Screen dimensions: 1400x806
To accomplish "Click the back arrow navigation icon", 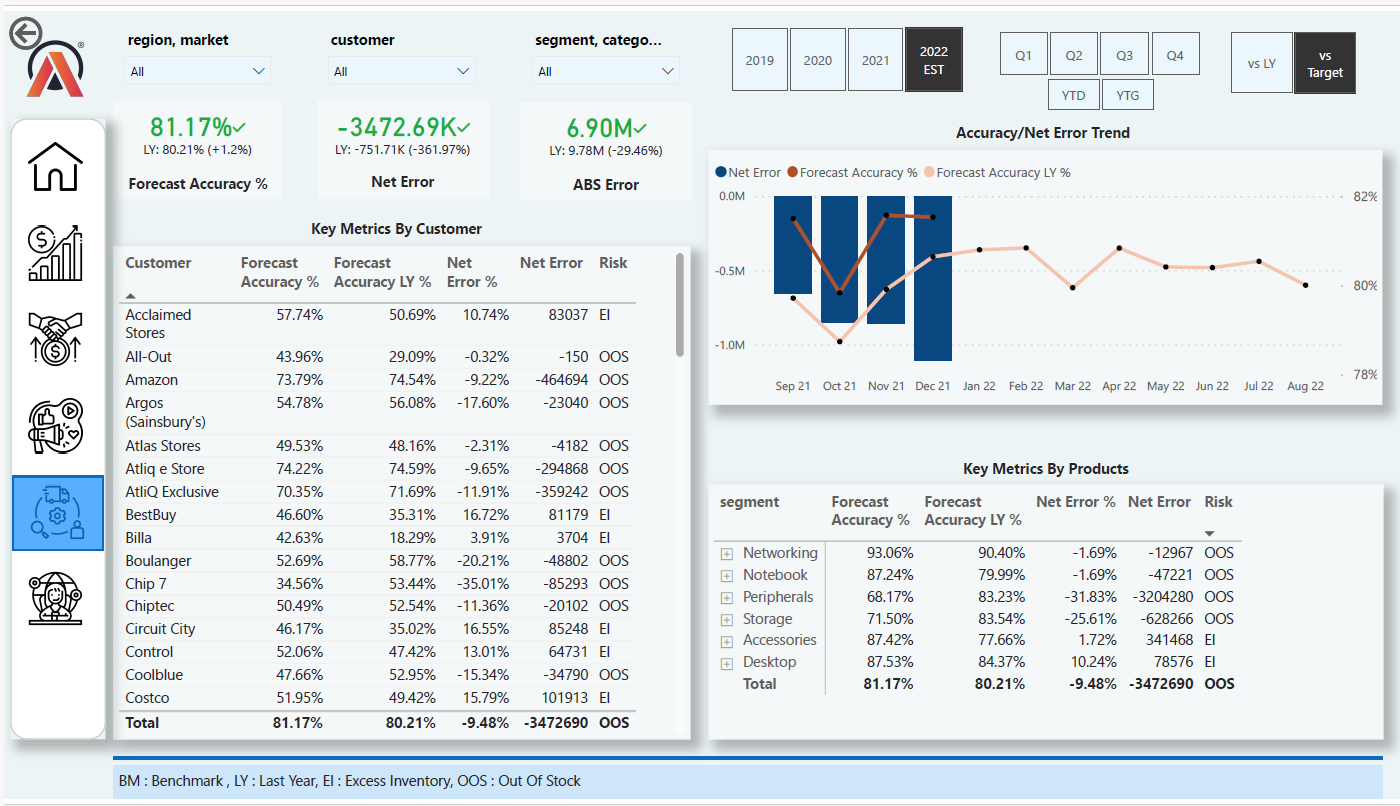I will [27, 33].
